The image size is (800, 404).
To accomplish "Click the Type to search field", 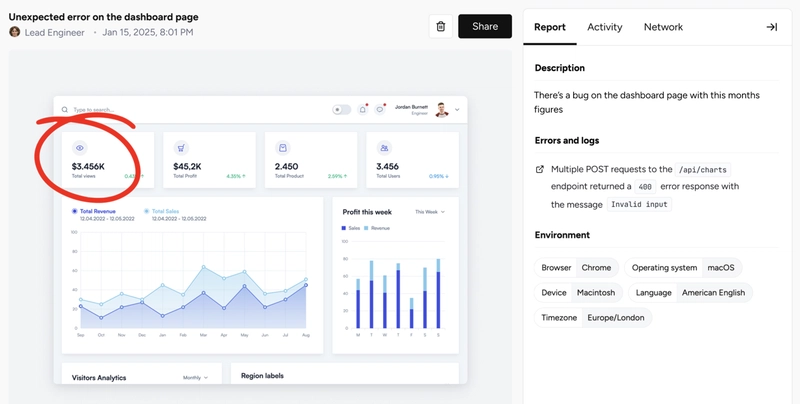I will click(x=194, y=110).
